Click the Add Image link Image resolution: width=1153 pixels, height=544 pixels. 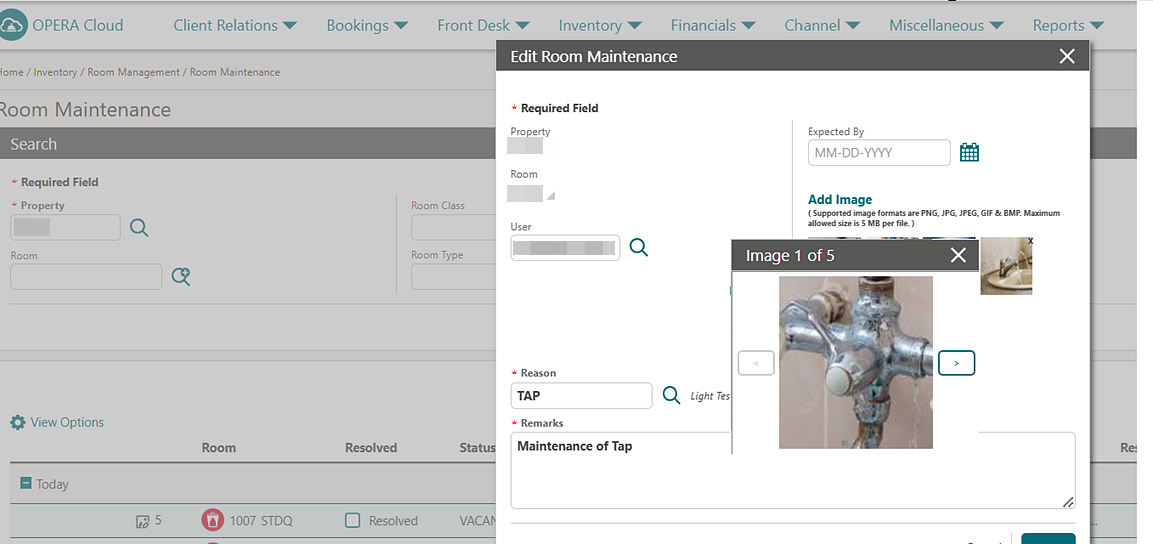coord(840,199)
